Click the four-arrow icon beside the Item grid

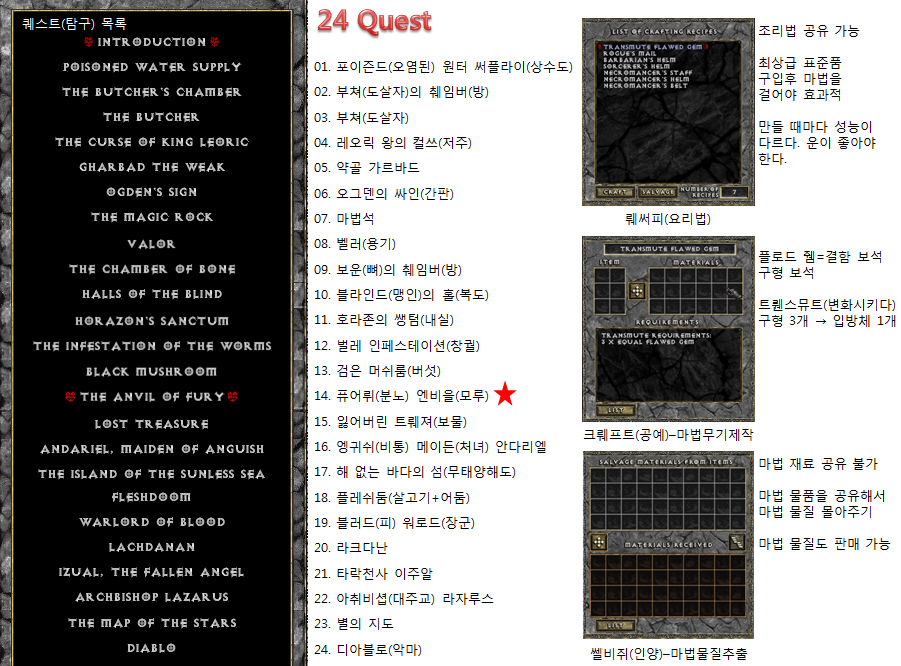pos(637,291)
